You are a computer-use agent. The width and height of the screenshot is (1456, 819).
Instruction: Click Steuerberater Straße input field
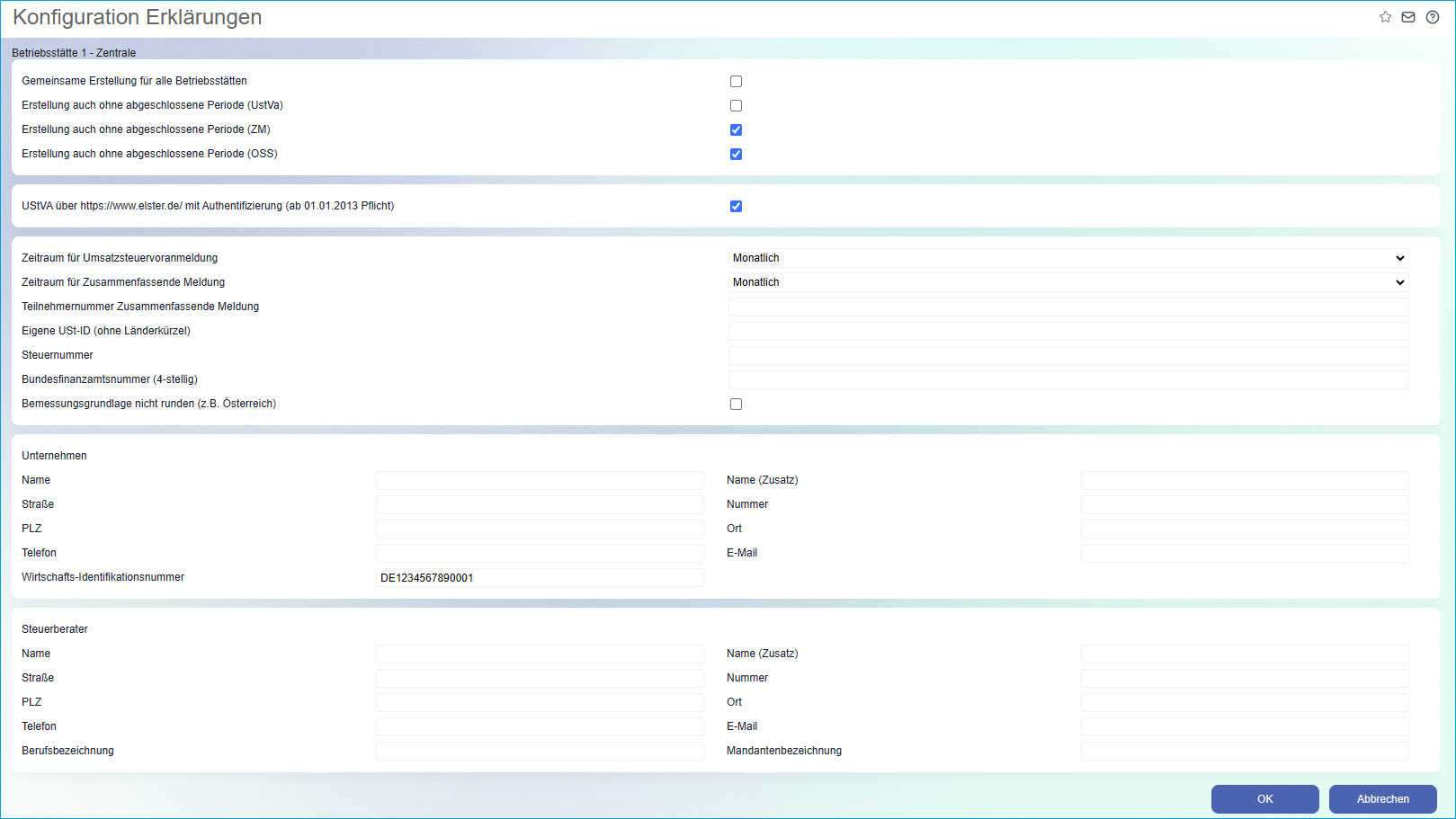[x=540, y=678]
